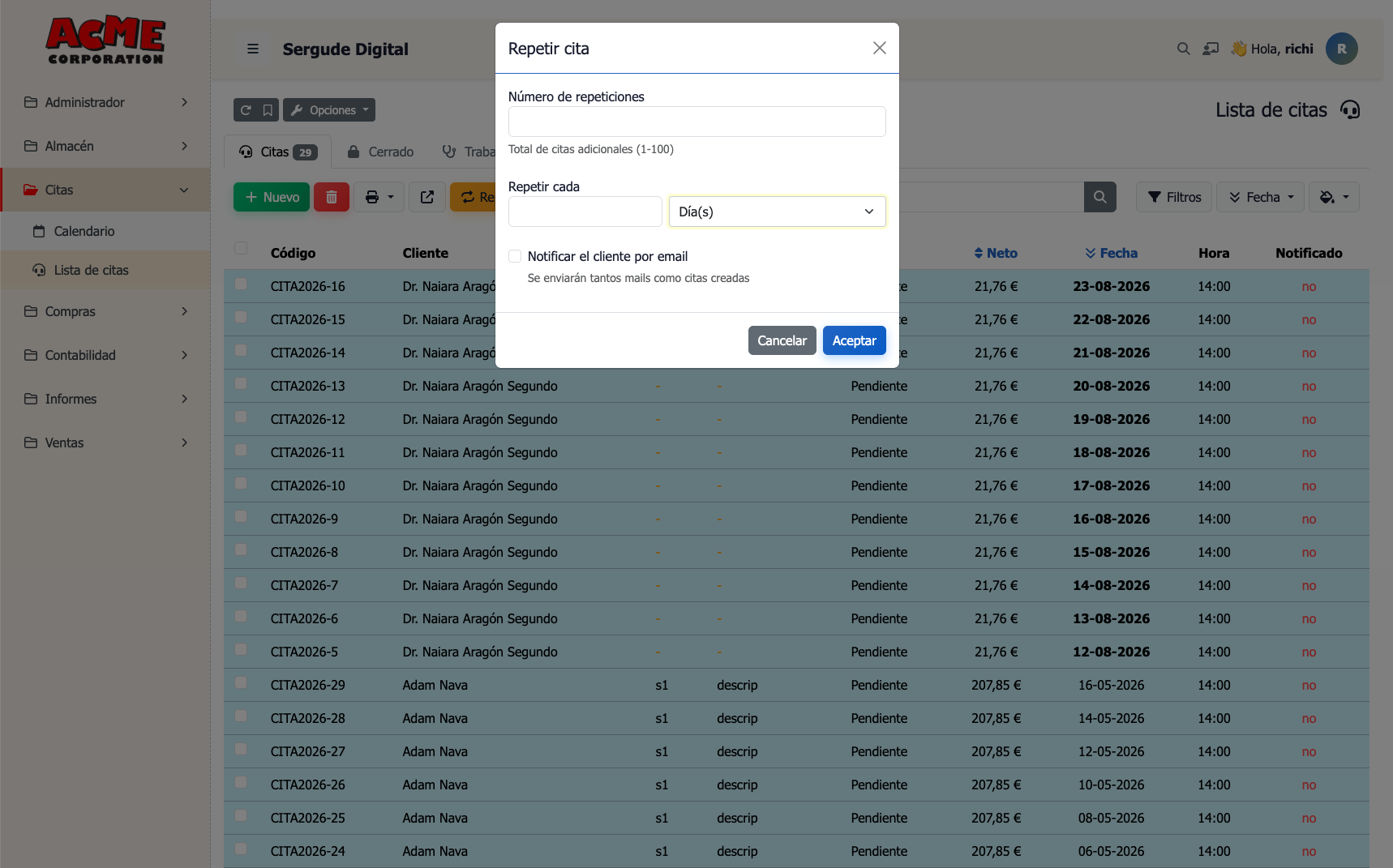Sort by the Neto column
Viewport: 1393px width, 868px height.
click(996, 253)
